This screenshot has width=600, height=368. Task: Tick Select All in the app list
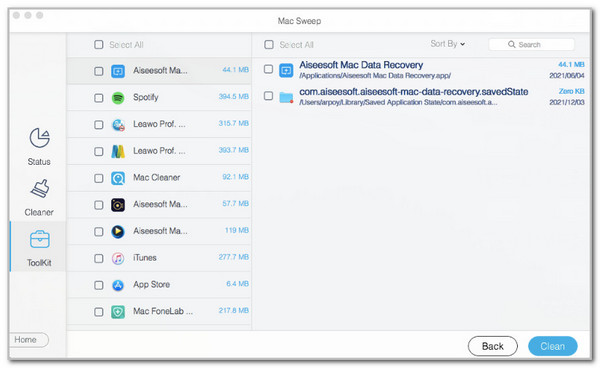(99, 45)
